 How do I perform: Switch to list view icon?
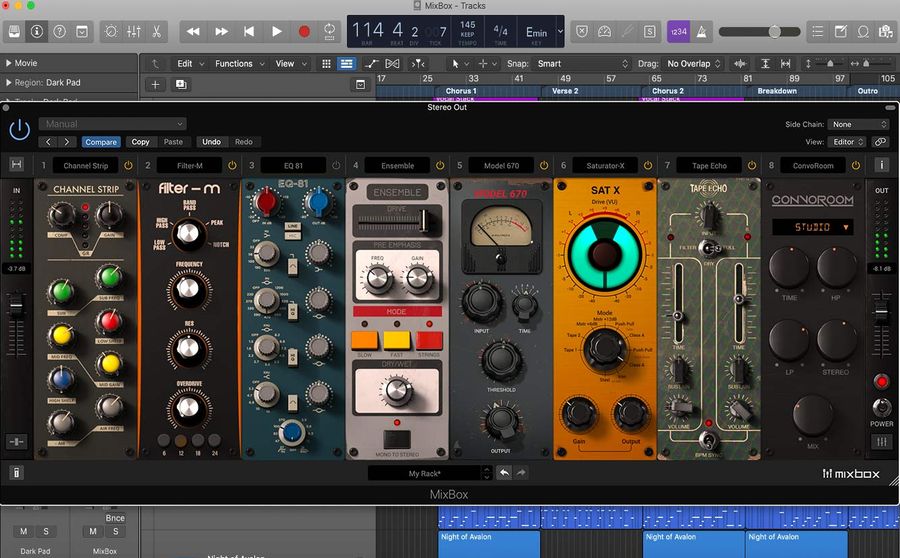click(x=346, y=64)
